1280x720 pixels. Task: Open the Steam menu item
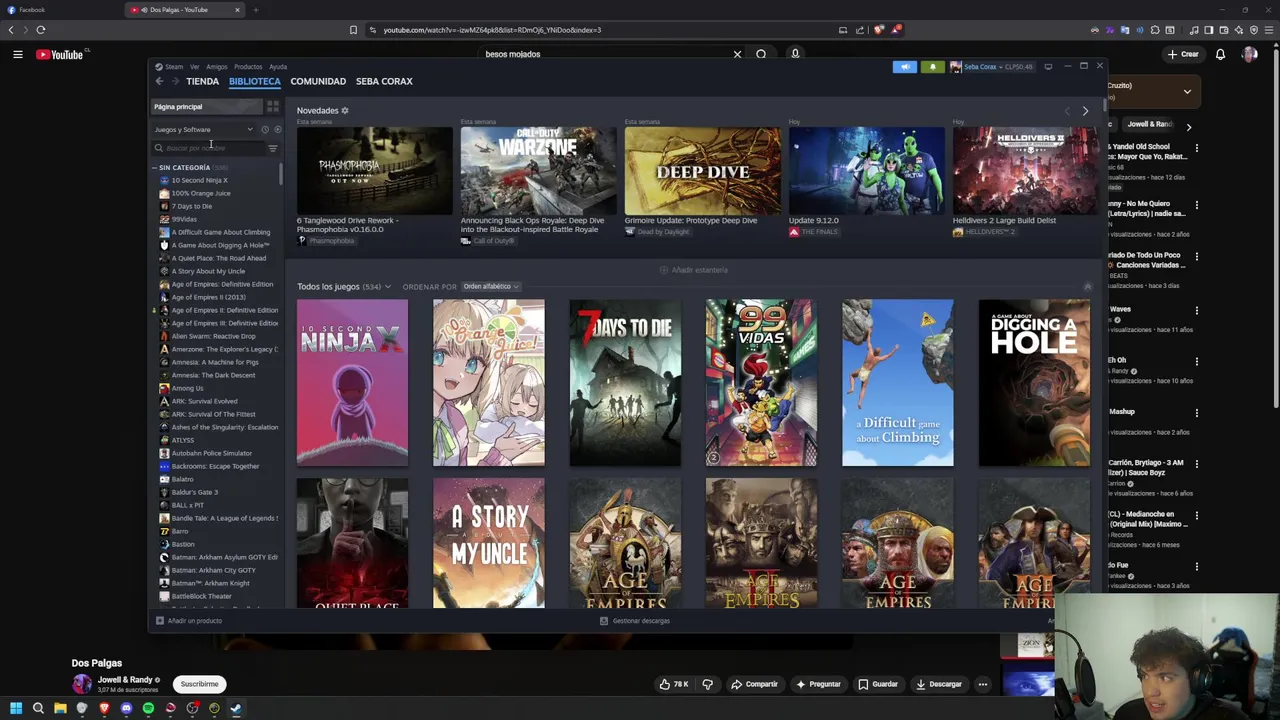tap(170, 67)
